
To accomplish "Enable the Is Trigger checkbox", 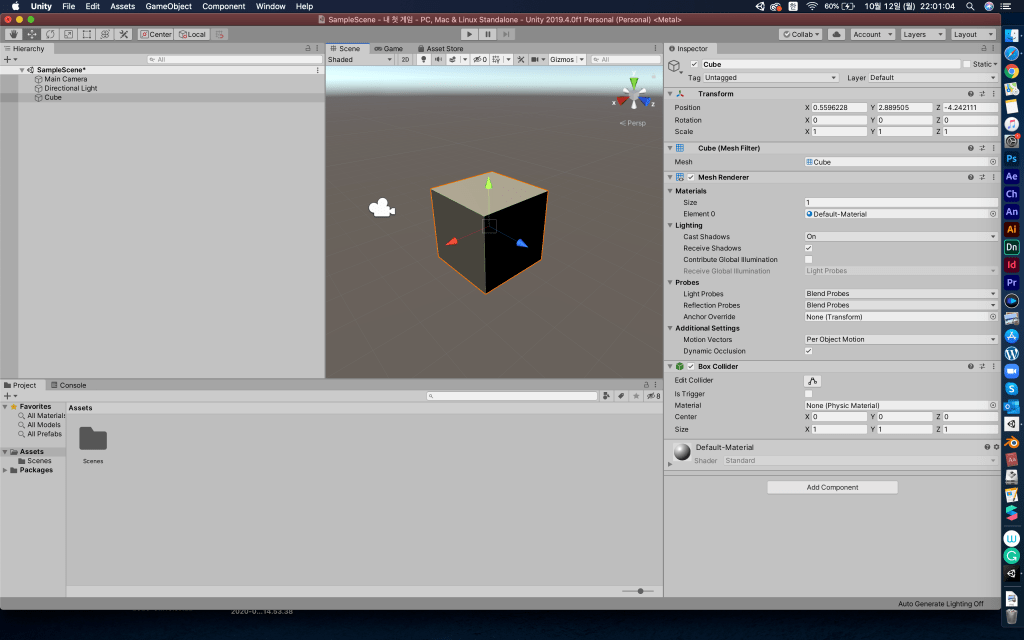I will pyautogui.click(x=809, y=394).
